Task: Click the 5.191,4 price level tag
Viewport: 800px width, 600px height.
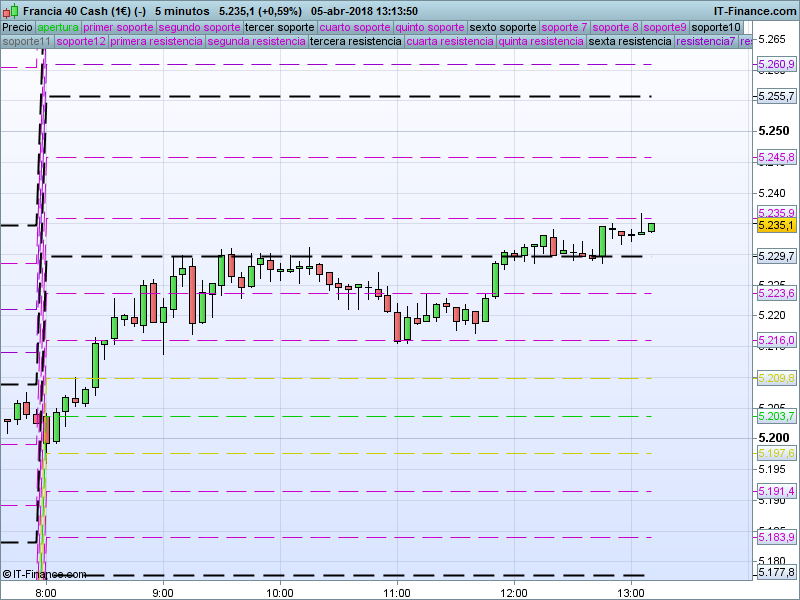Action: pyautogui.click(x=776, y=491)
